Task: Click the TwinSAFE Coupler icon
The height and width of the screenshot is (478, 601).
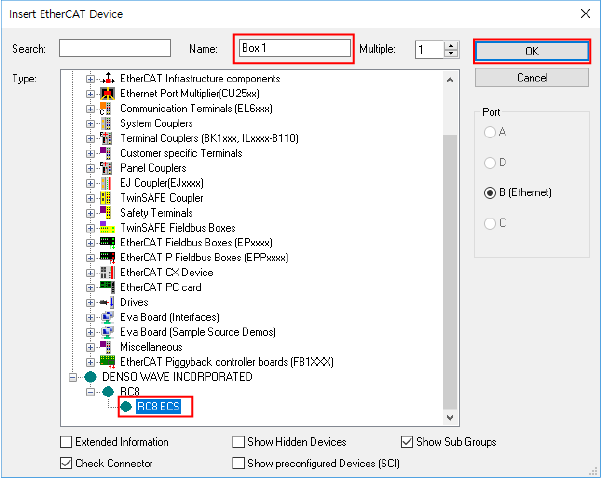Action: (108, 198)
